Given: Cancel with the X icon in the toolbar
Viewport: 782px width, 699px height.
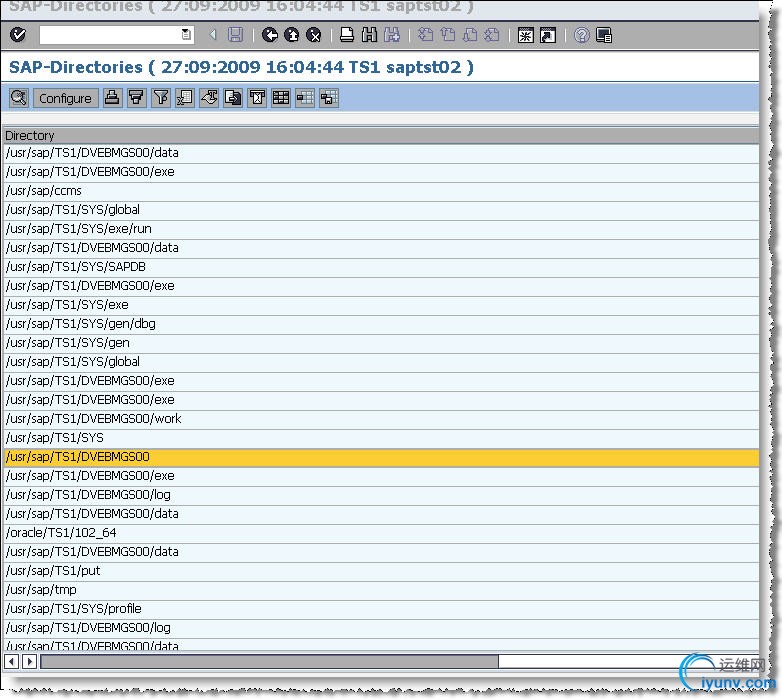Looking at the screenshot, I should coord(314,35).
